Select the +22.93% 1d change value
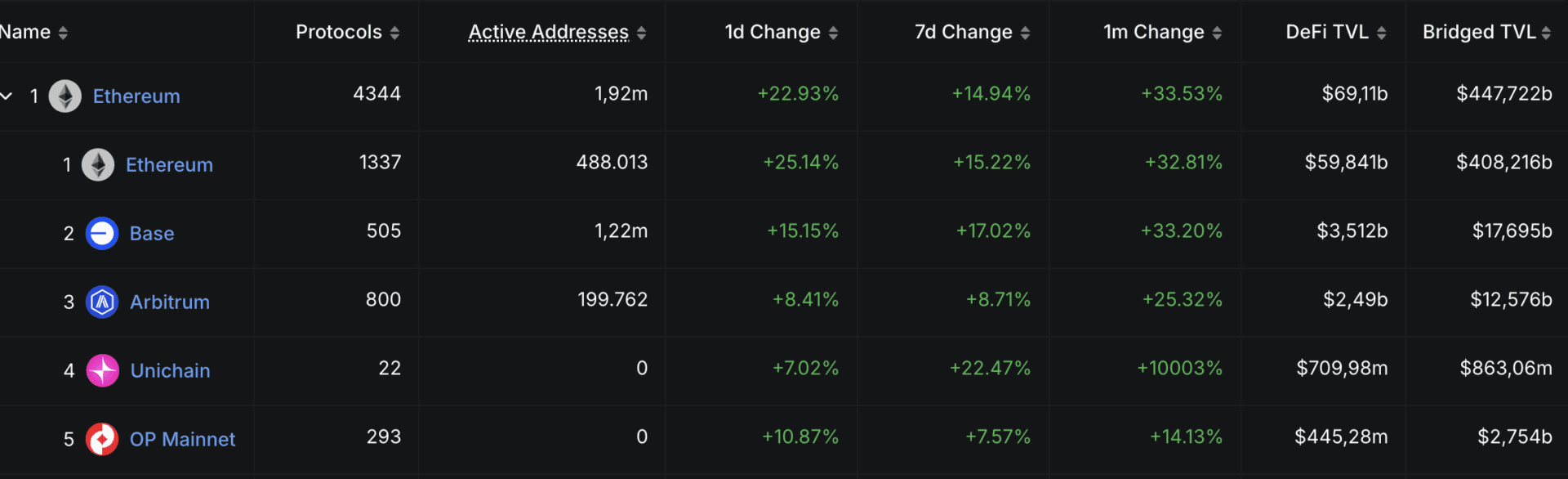The width and height of the screenshot is (1568, 479). 798,94
